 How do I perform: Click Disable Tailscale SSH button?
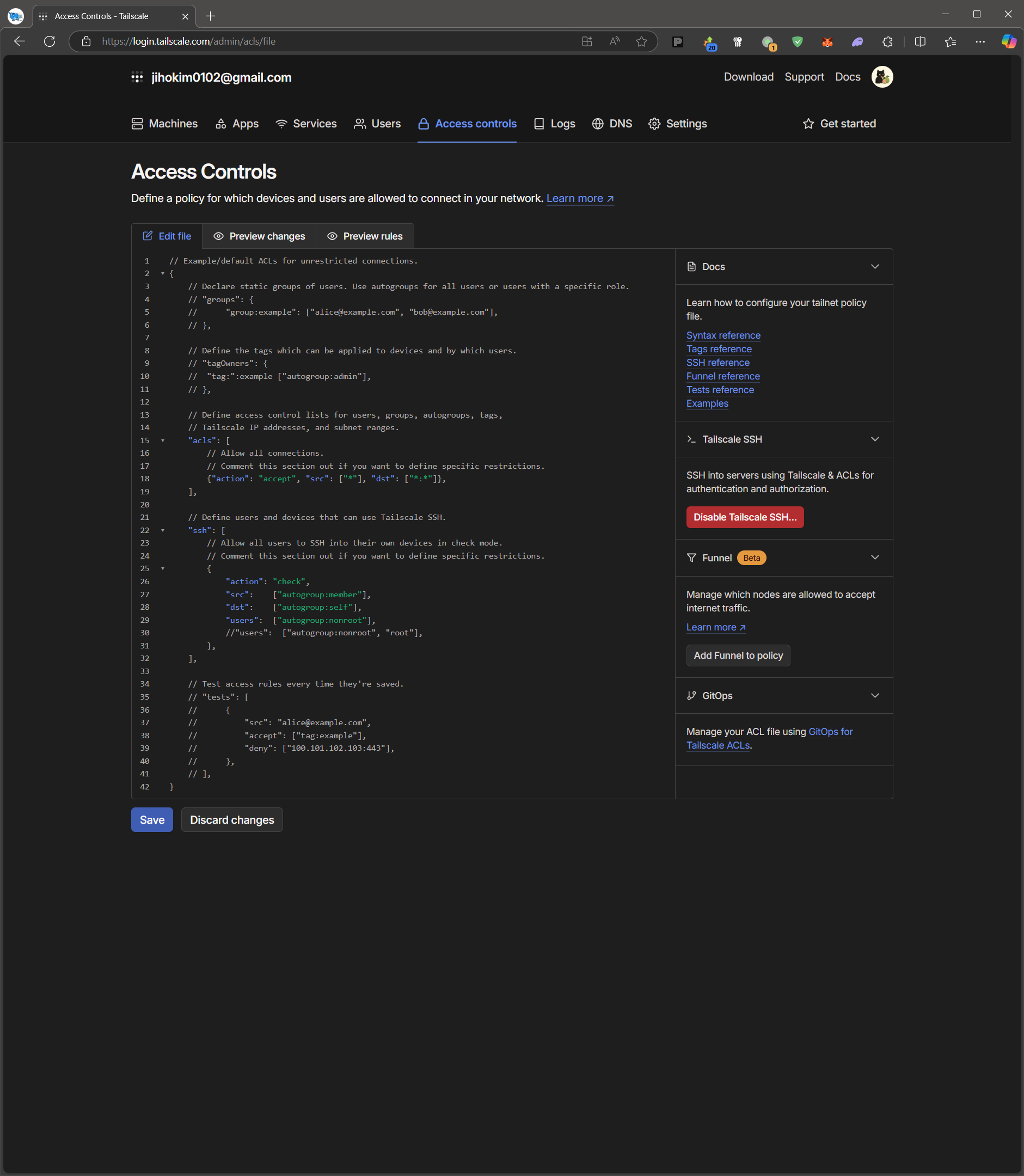coord(745,517)
